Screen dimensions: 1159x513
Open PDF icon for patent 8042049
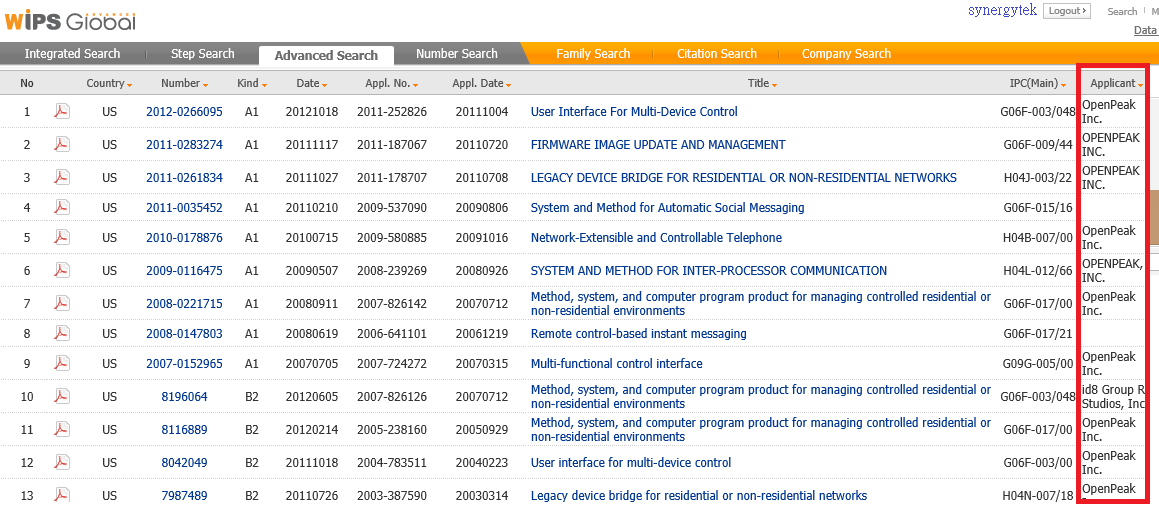pyautogui.click(x=62, y=463)
